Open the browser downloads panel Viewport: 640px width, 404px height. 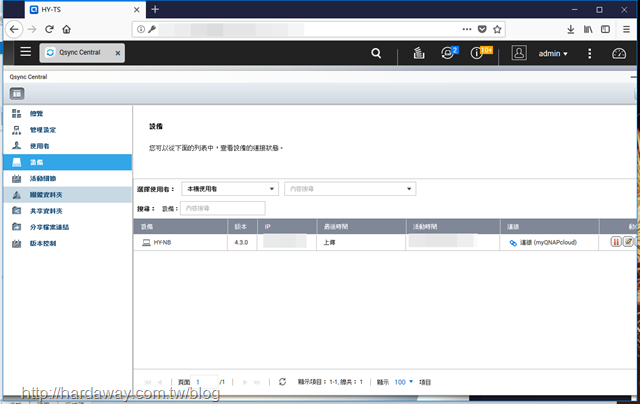571,29
